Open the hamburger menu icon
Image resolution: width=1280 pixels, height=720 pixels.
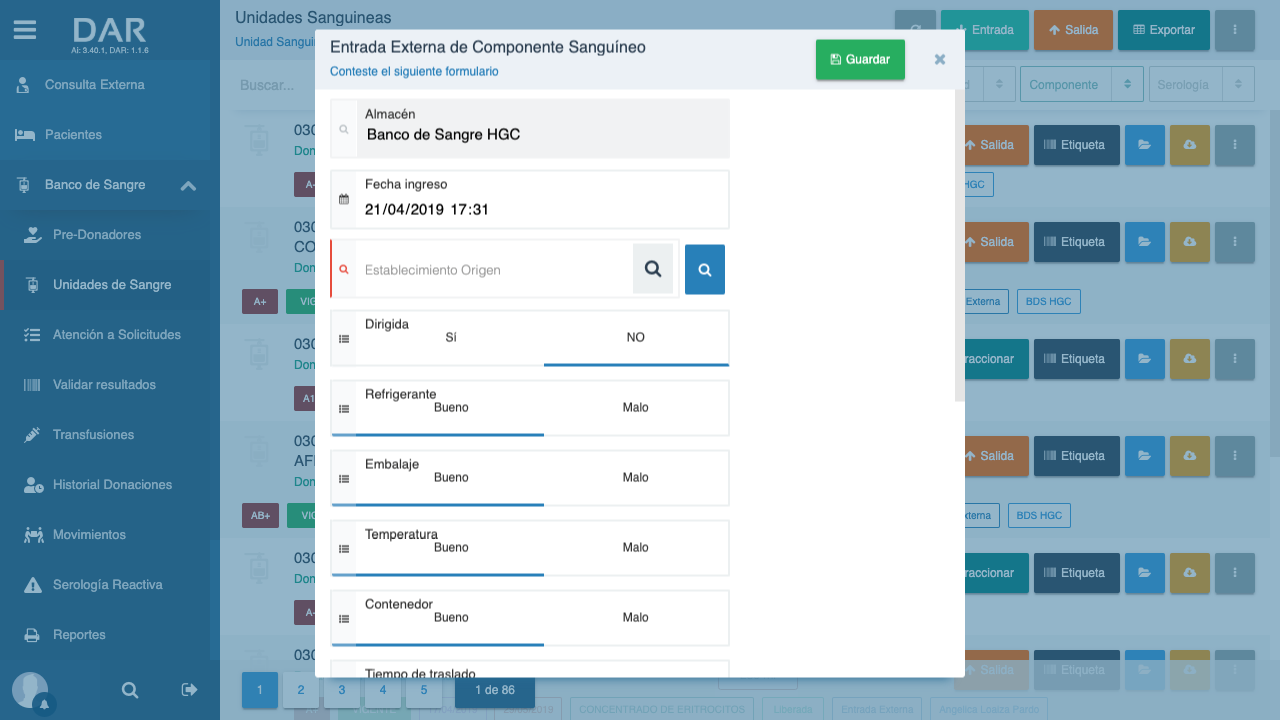coord(25,30)
